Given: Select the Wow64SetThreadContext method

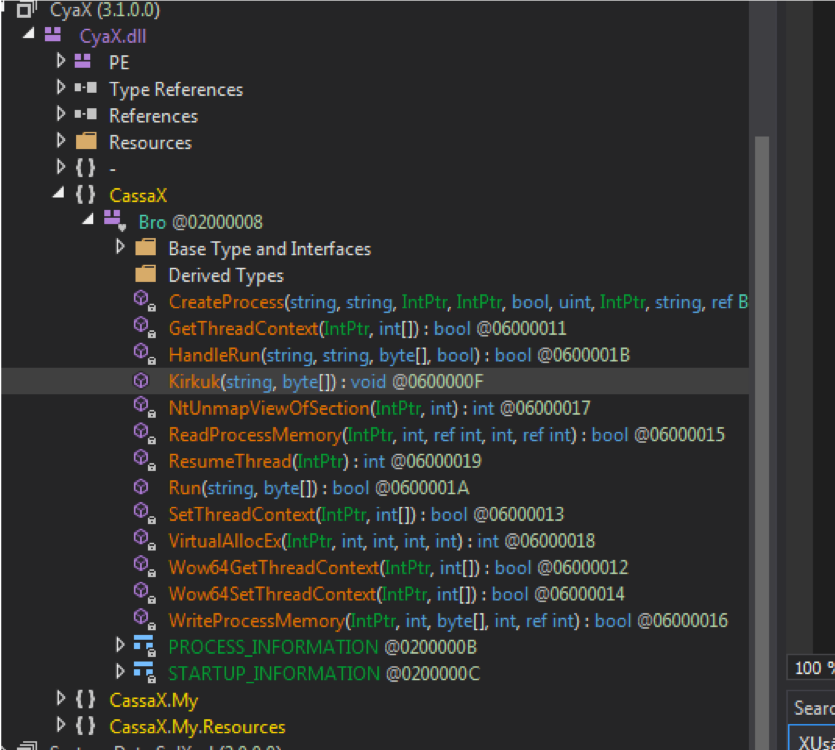Looking at the screenshot, I should click(x=272, y=594).
